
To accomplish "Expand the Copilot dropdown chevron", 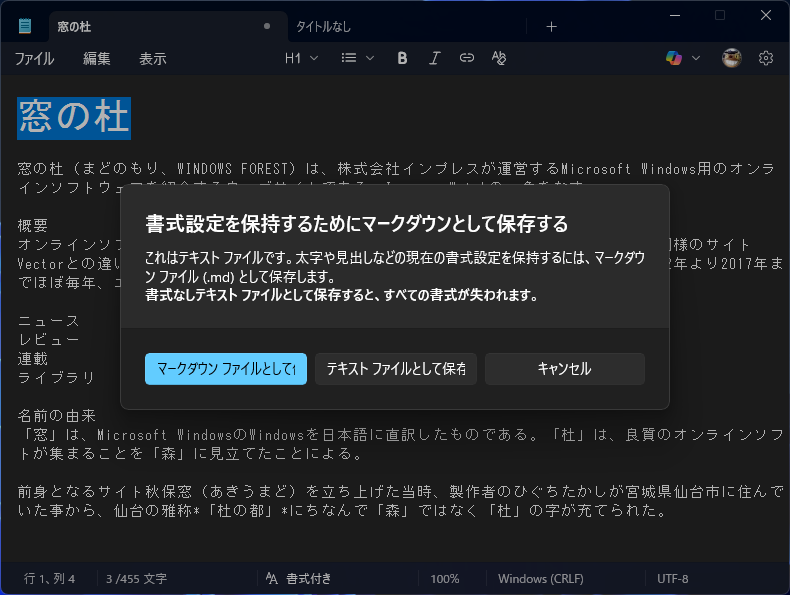I will tap(696, 58).
